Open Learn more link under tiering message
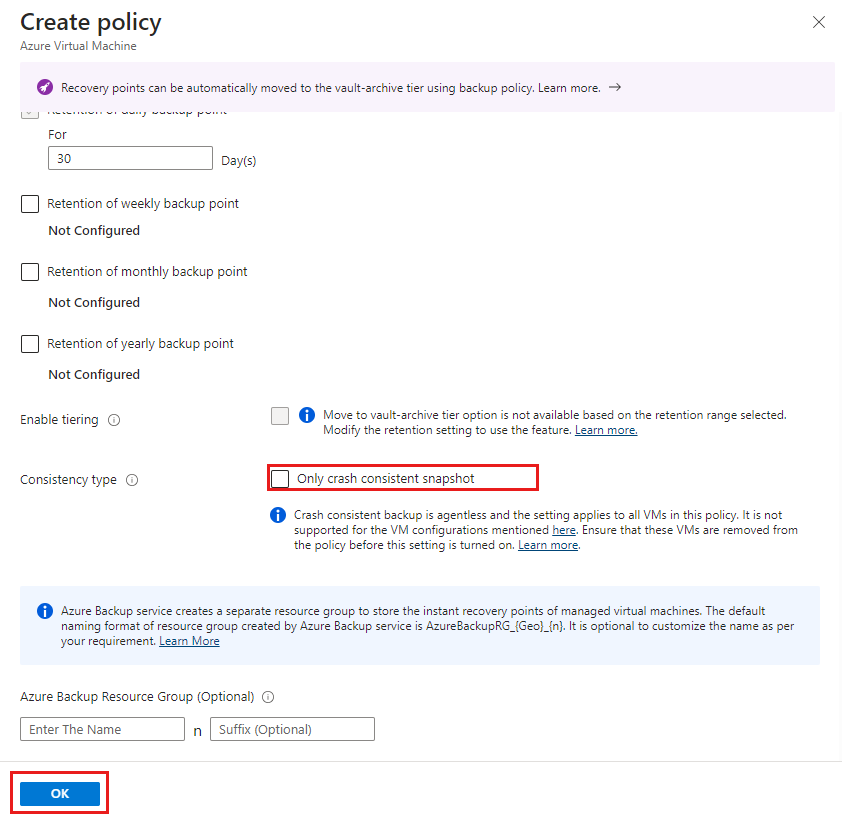 (606, 430)
